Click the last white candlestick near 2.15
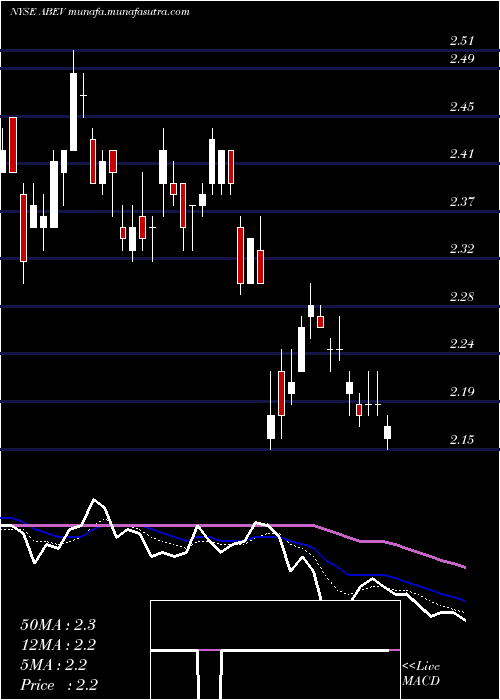Screen dimensions: 500x700 point(388,432)
